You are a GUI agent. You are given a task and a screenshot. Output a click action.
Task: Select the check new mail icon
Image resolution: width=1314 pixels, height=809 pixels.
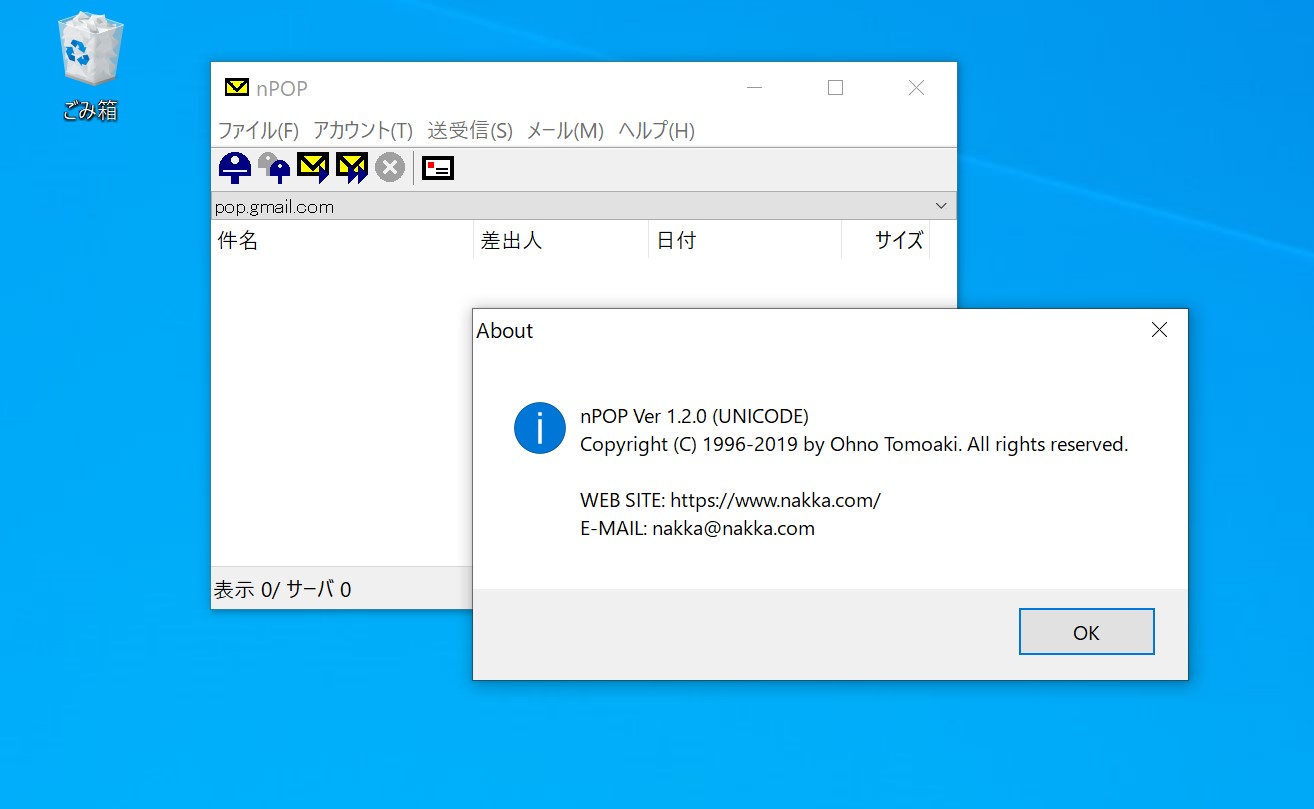tap(234, 167)
